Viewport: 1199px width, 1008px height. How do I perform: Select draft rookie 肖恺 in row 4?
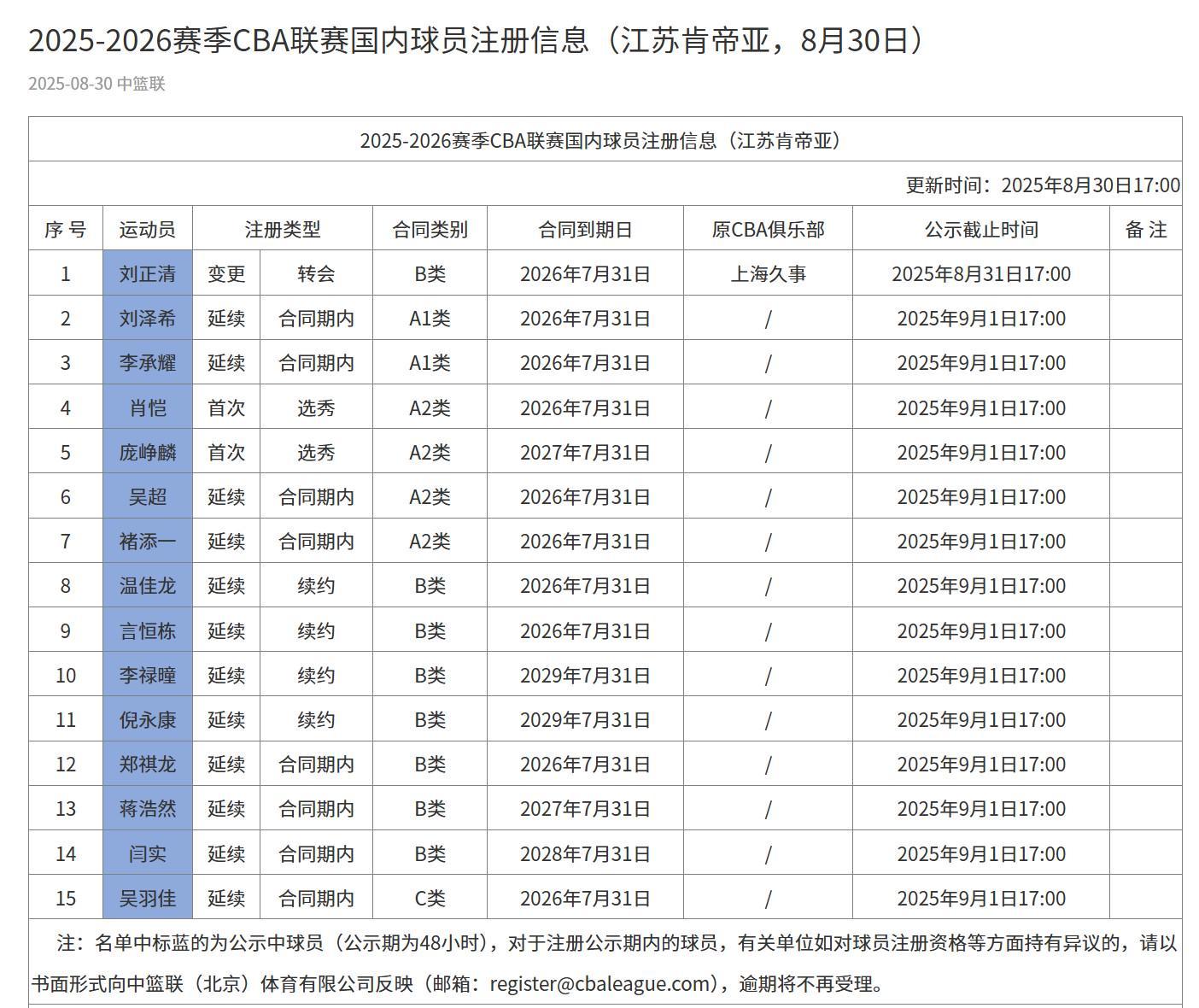click(x=147, y=407)
